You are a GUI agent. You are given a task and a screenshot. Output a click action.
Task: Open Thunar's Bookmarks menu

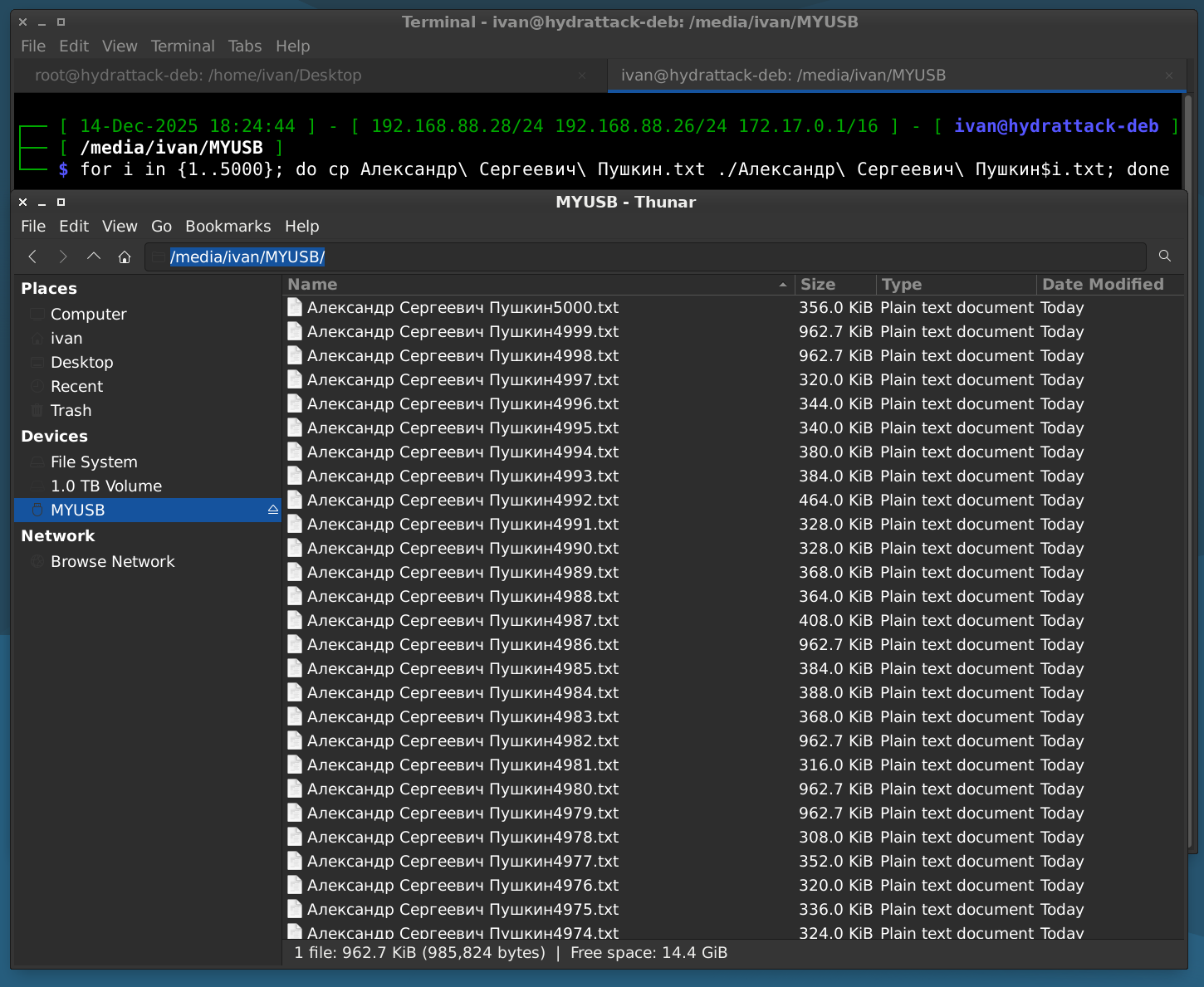[228, 227]
